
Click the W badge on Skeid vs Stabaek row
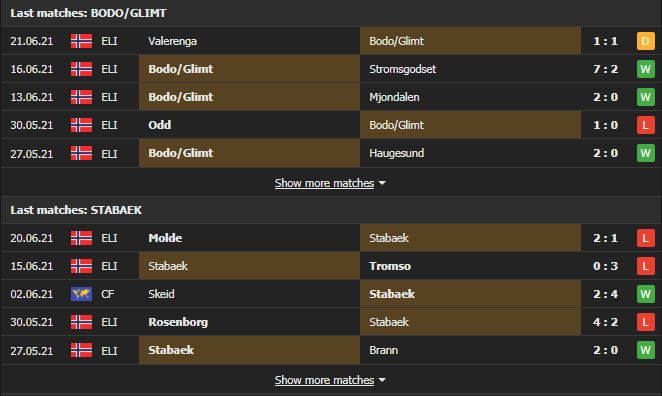[x=646, y=294]
